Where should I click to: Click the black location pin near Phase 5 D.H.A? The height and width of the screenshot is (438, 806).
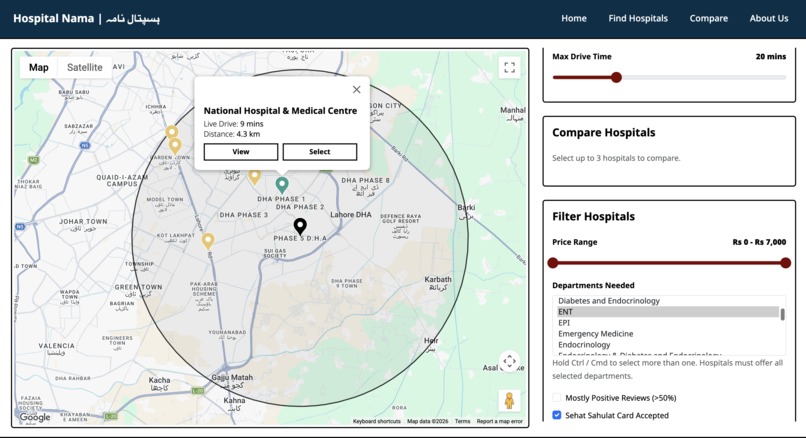coord(300,226)
